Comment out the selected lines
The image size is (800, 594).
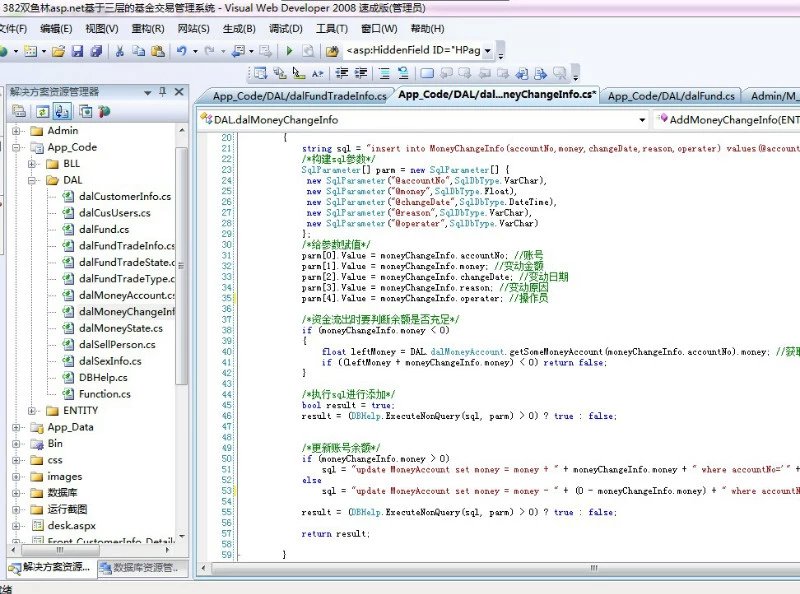click(x=384, y=73)
